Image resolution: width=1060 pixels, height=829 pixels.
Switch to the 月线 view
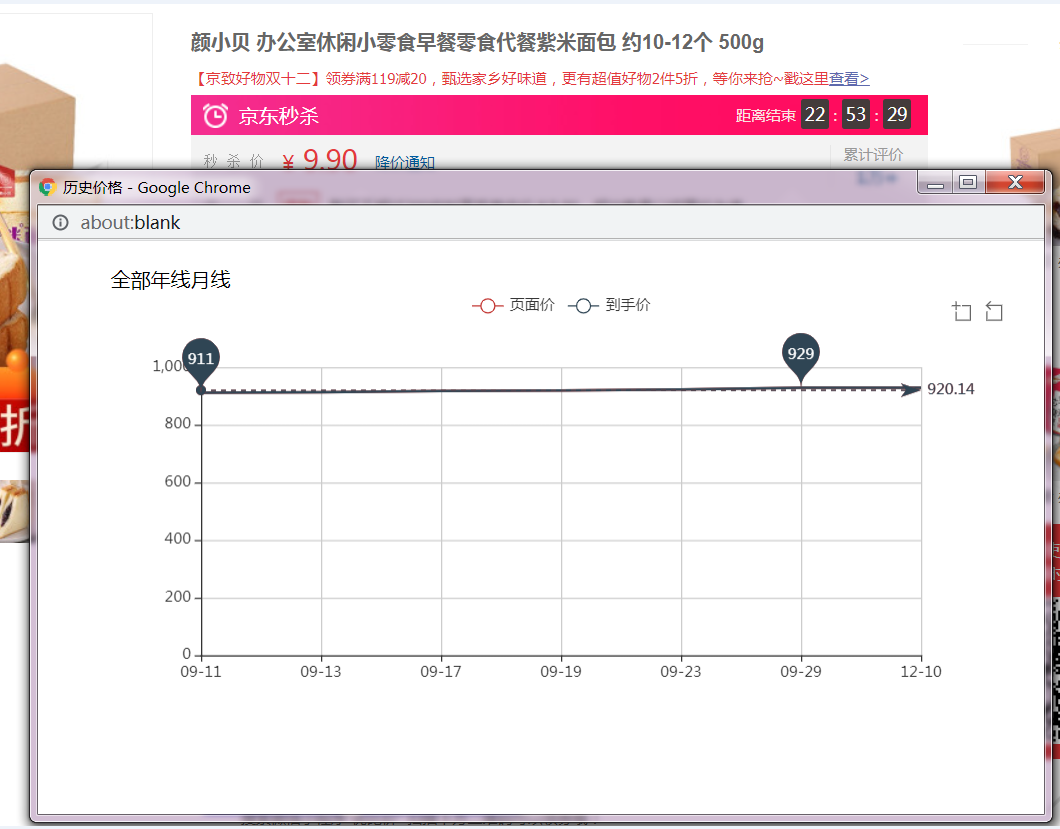click(x=210, y=280)
